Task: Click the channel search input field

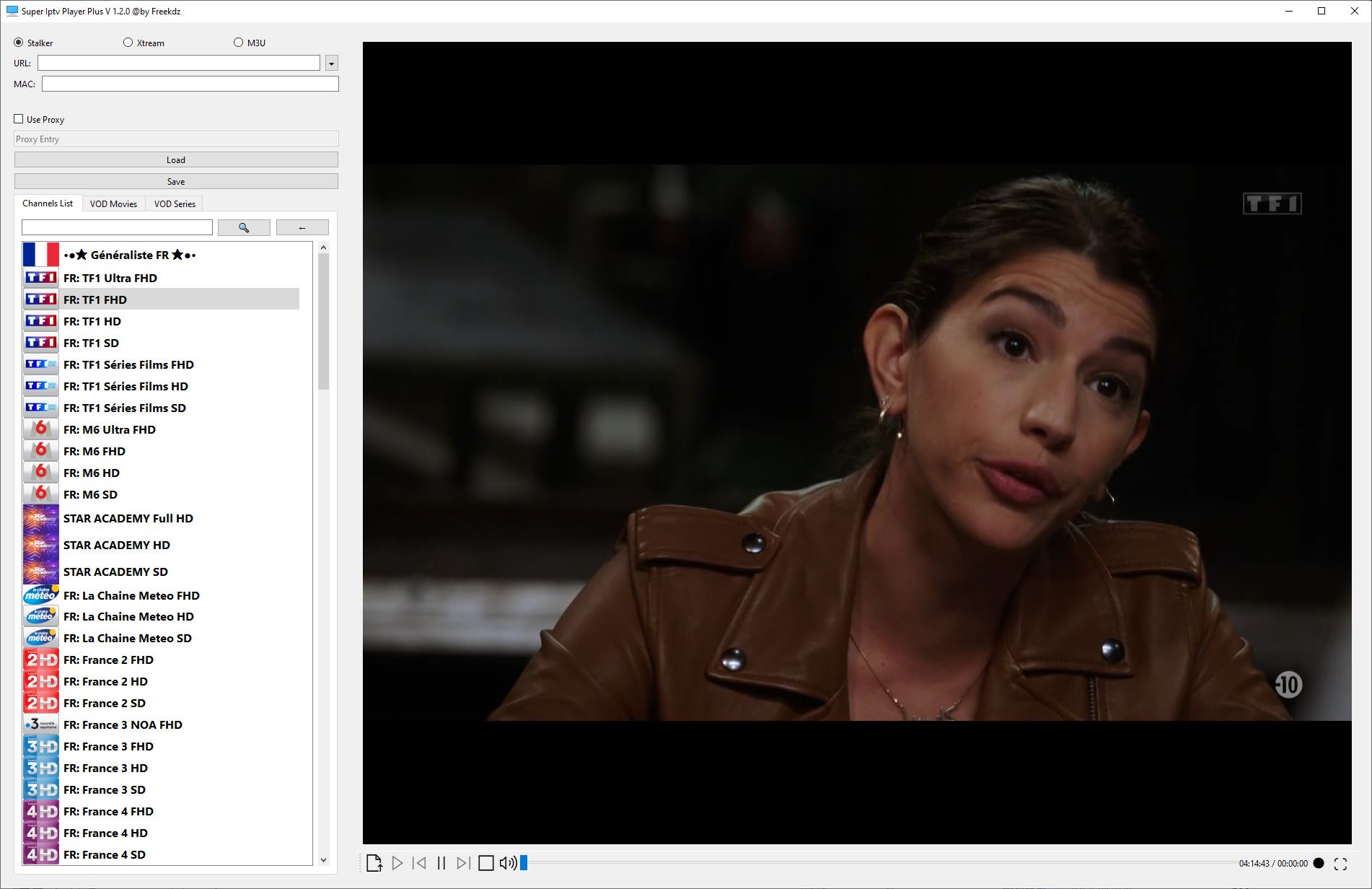Action: click(117, 227)
